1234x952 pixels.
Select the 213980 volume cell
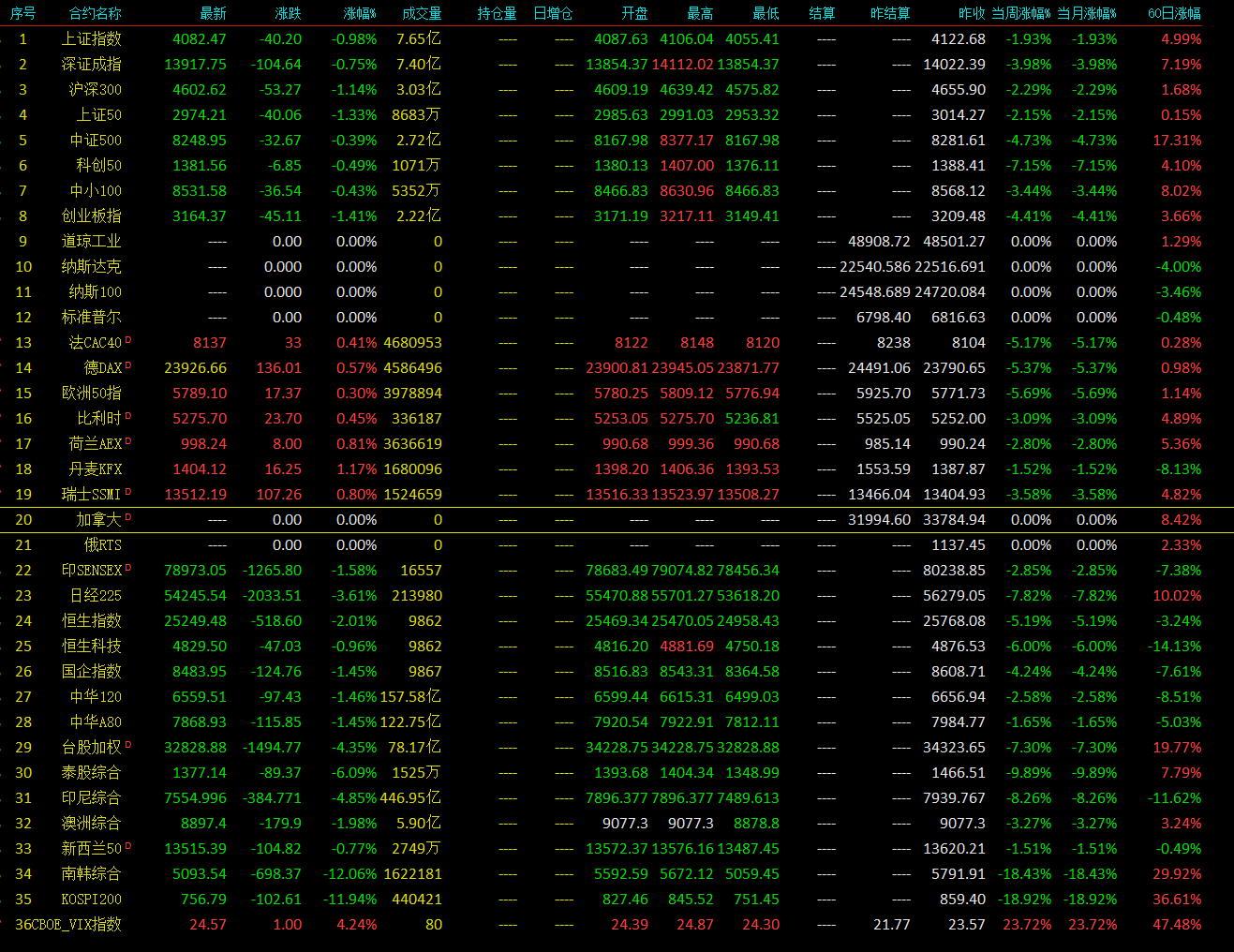tap(417, 596)
